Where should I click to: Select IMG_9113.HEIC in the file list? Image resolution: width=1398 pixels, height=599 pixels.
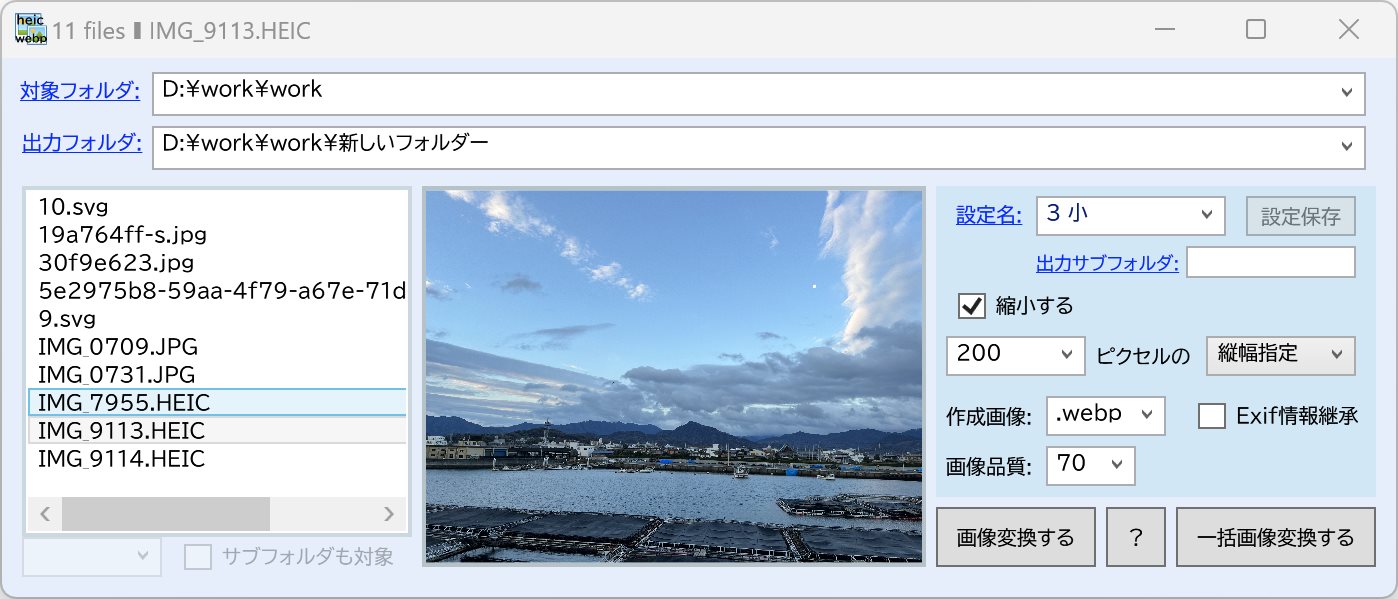click(x=217, y=431)
